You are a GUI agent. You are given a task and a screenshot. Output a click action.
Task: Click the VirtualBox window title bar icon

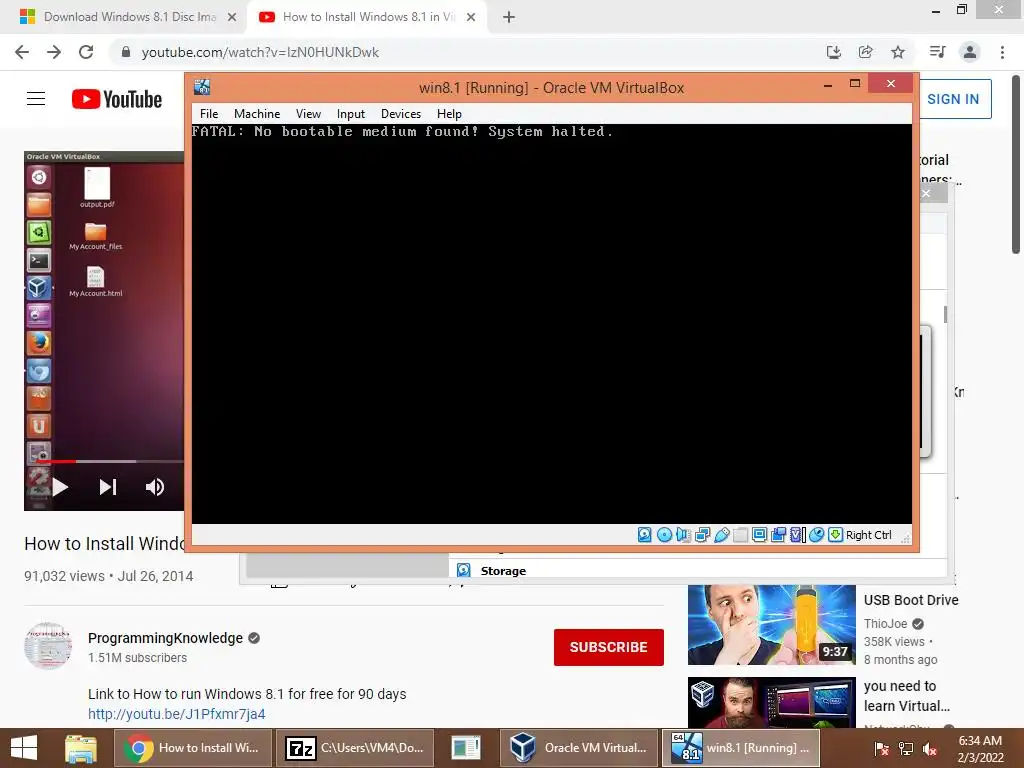click(202, 87)
